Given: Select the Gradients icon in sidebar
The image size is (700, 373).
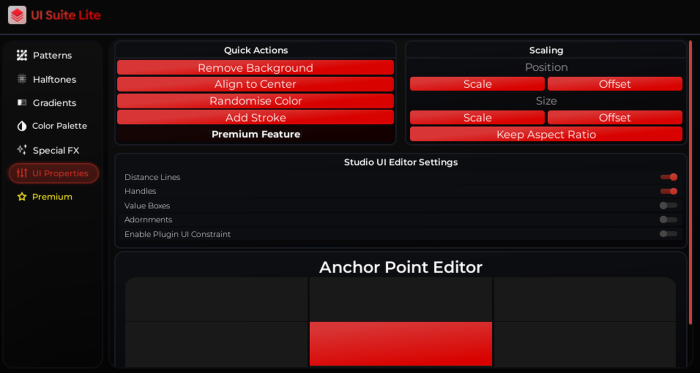Looking at the screenshot, I should click(22, 103).
